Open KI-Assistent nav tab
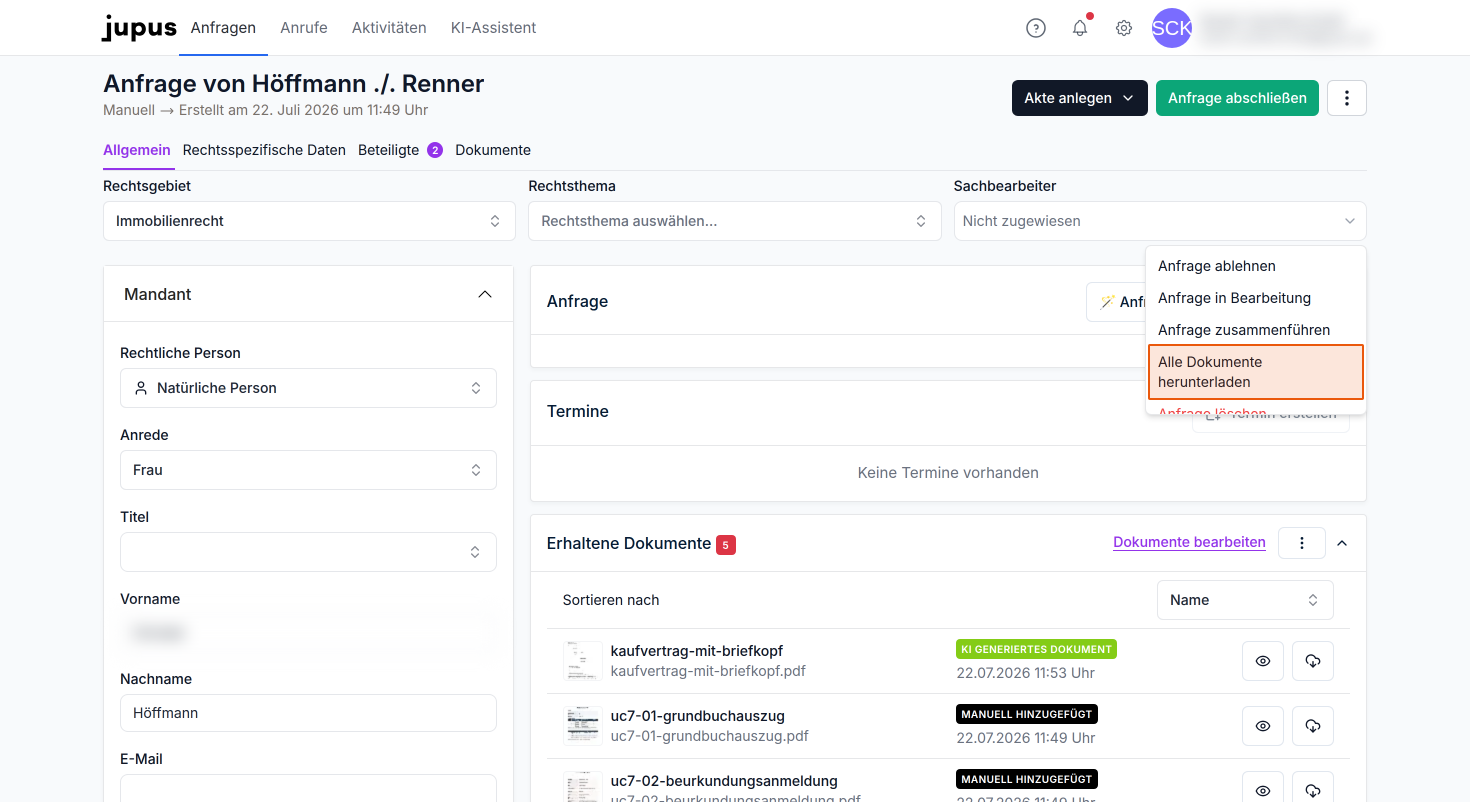 coord(494,28)
